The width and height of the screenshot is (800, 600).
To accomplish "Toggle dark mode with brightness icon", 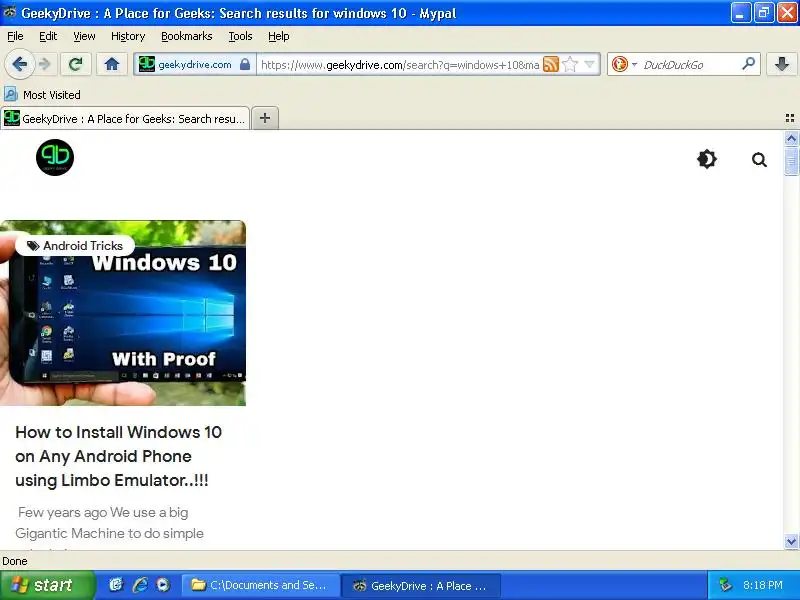I will [x=707, y=159].
